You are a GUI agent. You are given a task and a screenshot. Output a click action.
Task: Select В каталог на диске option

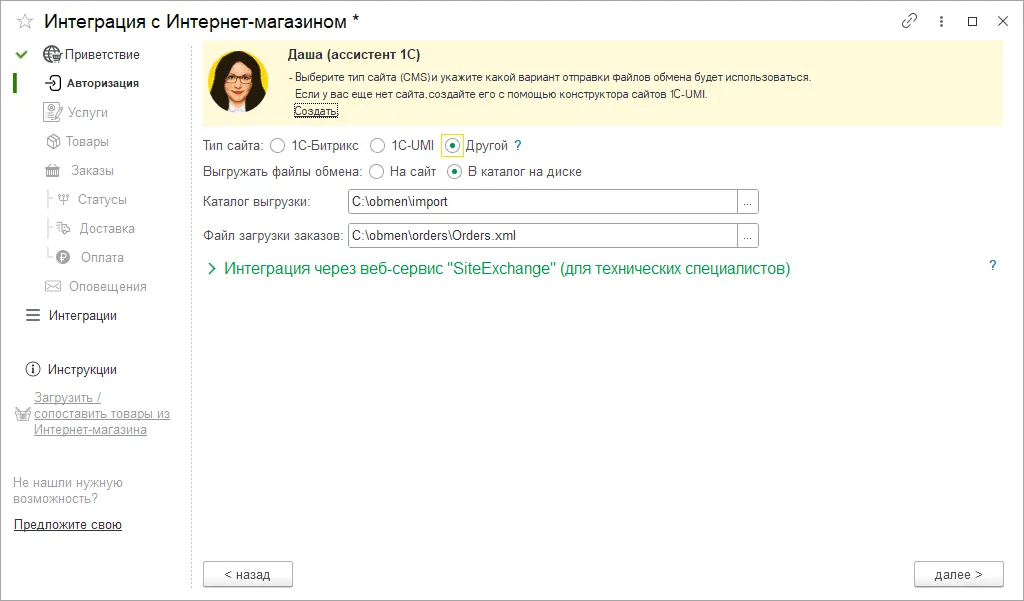tap(454, 171)
